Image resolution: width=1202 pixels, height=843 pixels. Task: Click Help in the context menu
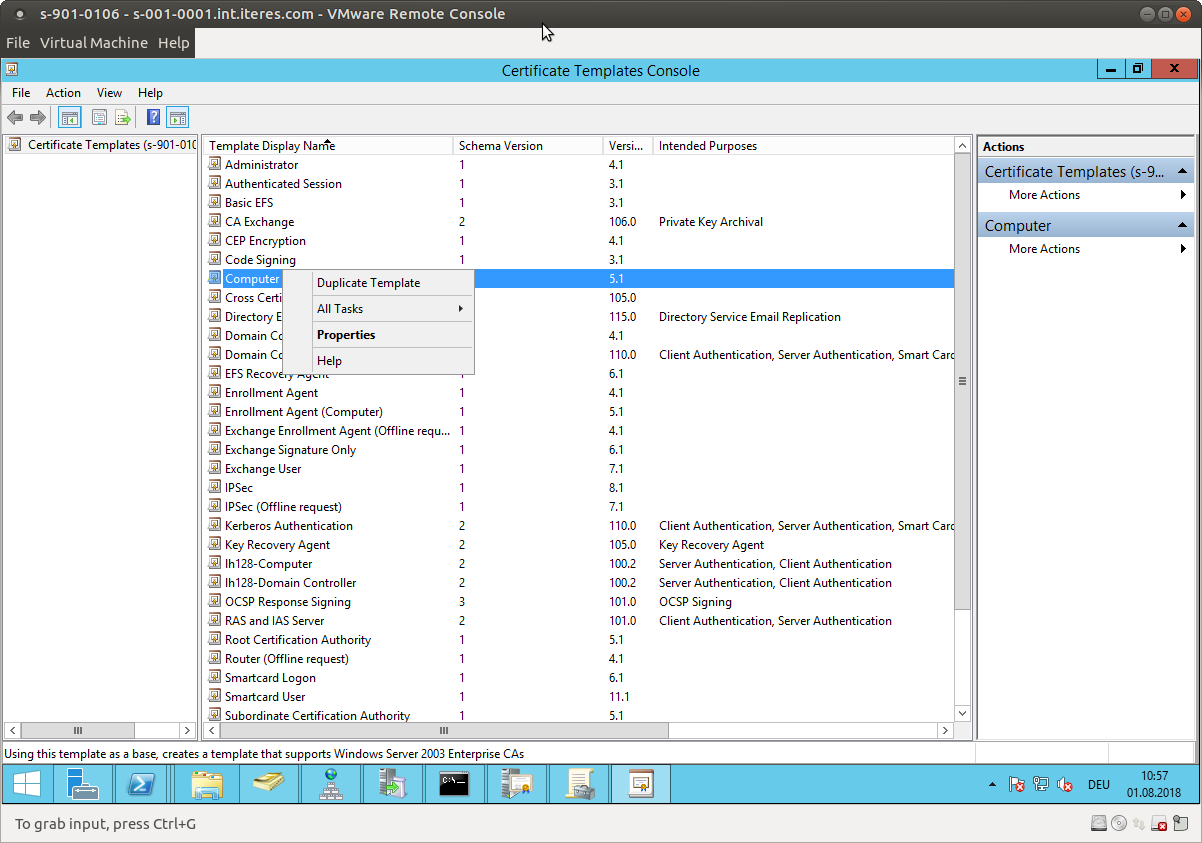click(x=378, y=361)
